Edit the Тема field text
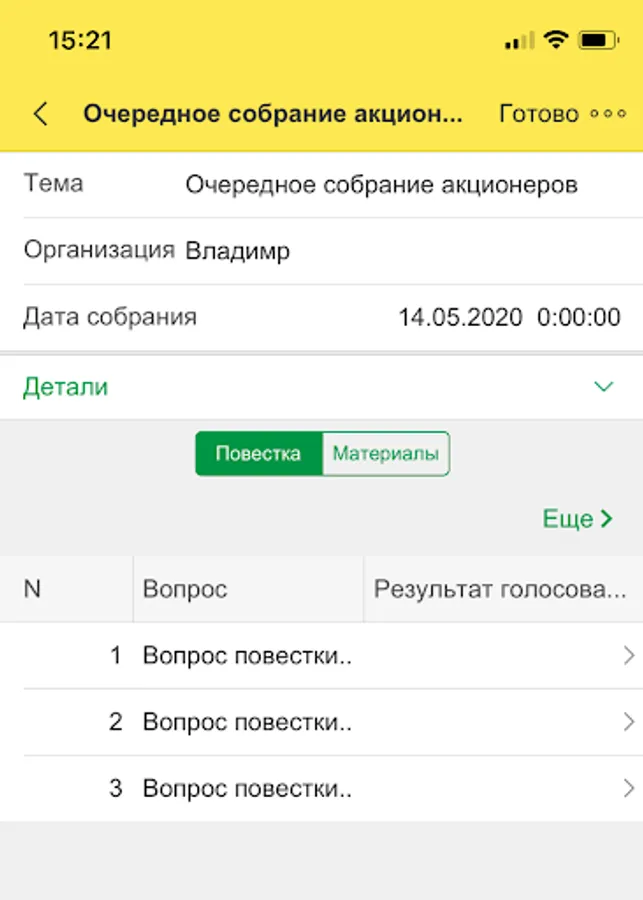The width and height of the screenshot is (643, 900). click(x=381, y=185)
